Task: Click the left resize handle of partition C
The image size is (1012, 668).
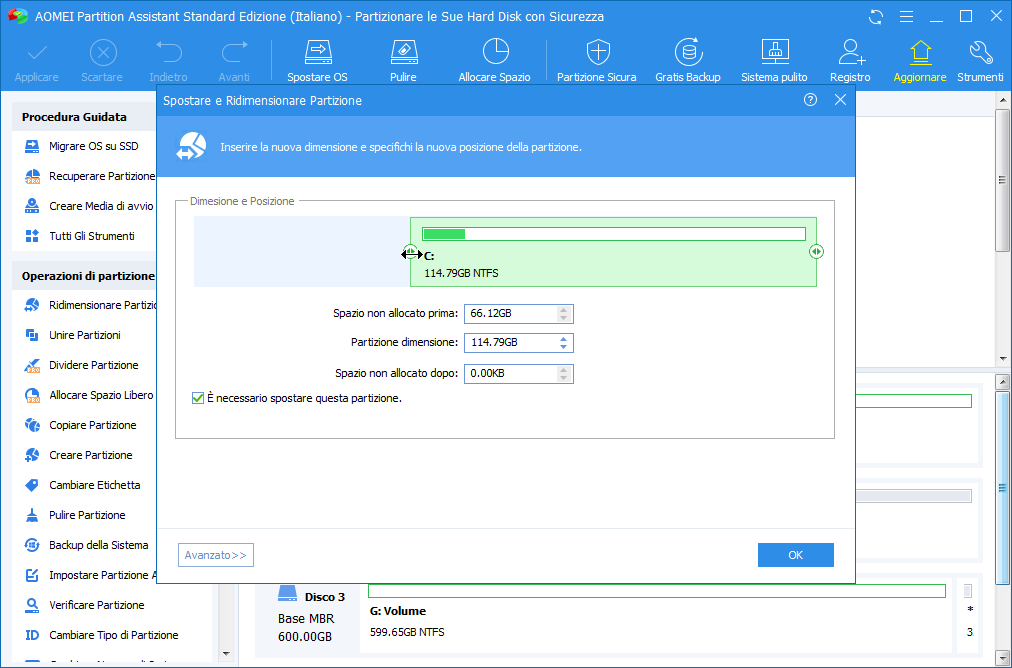Action: click(410, 252)
